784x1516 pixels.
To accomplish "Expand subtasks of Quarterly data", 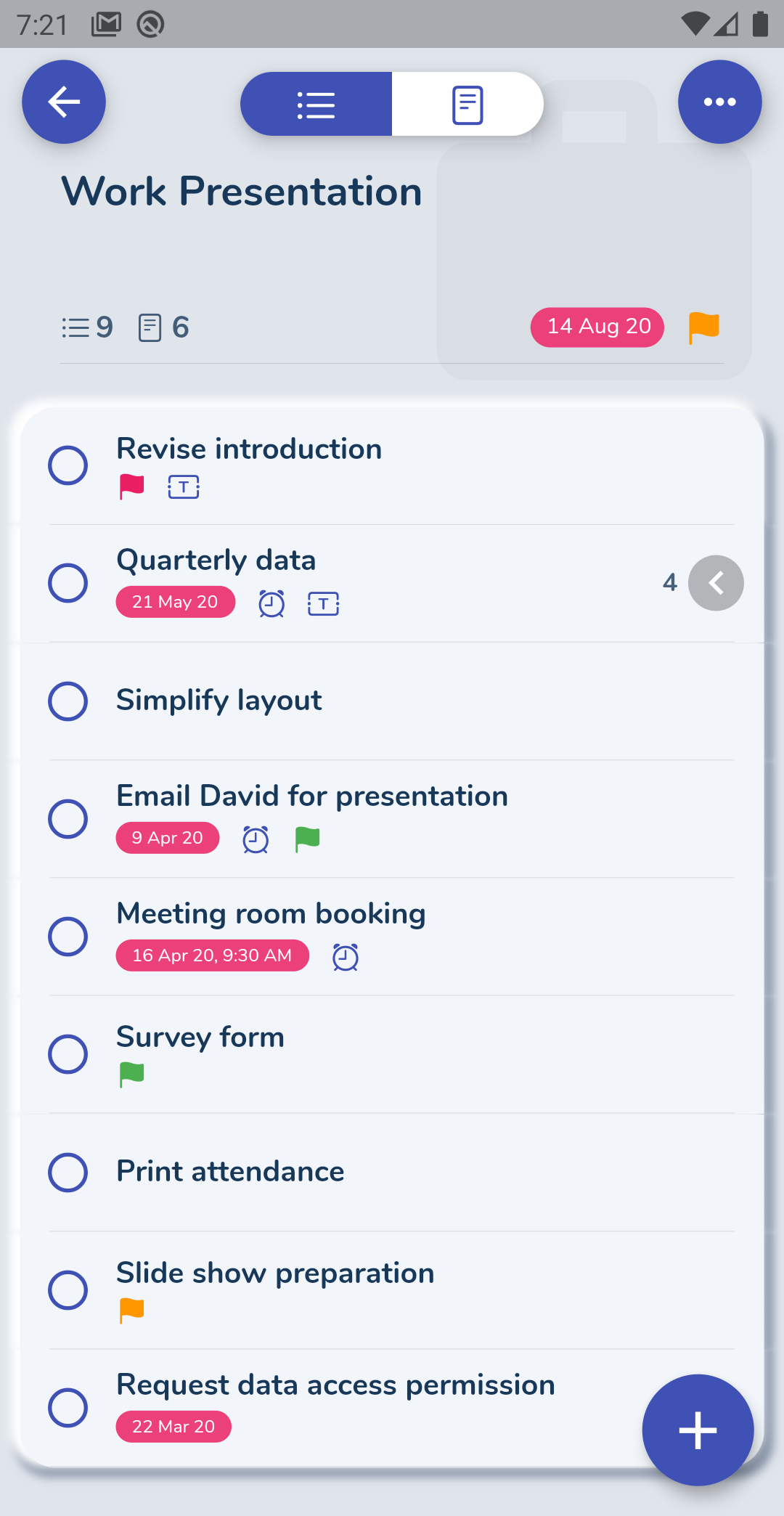I will pyautogui.click(x=716, y=582).
